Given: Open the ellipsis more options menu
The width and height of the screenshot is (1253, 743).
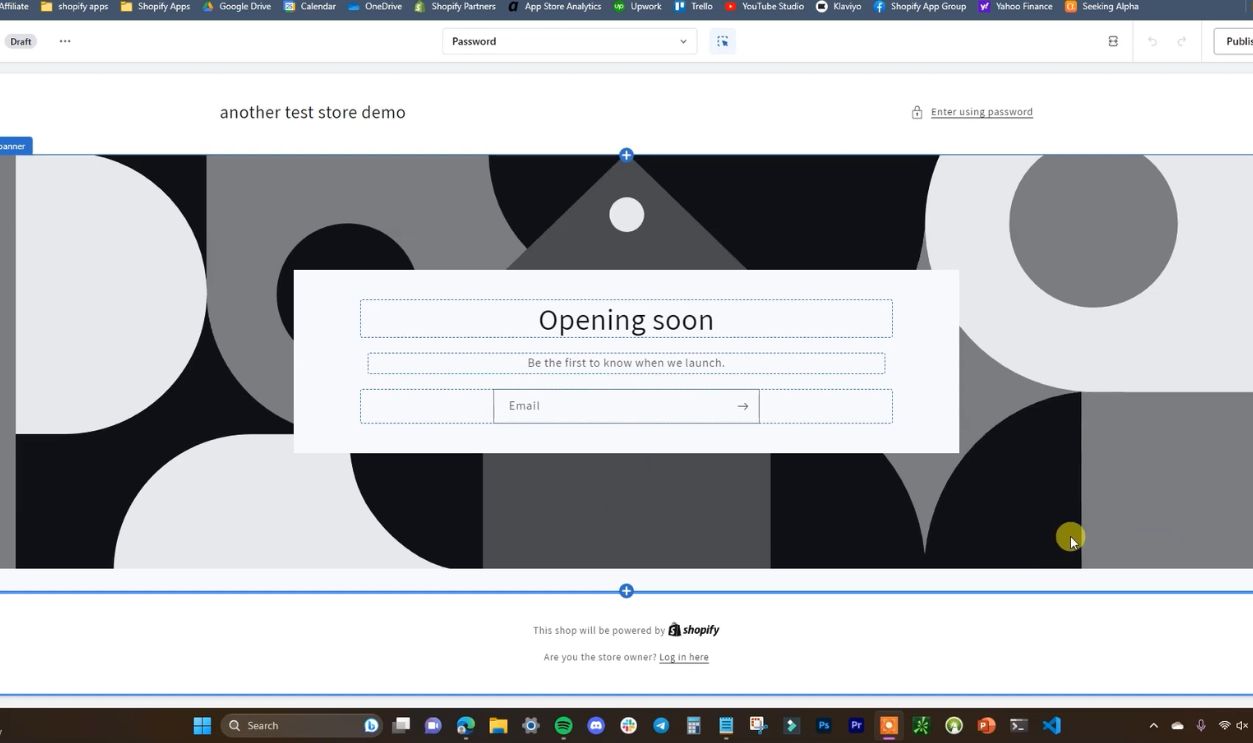Looking at the screenshot, I should 64,41.
